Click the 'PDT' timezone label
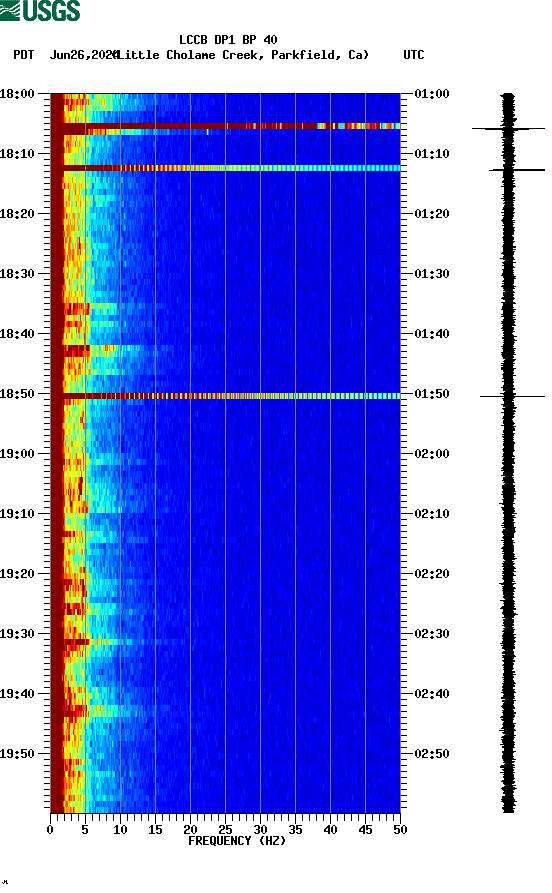 (23, 55)
